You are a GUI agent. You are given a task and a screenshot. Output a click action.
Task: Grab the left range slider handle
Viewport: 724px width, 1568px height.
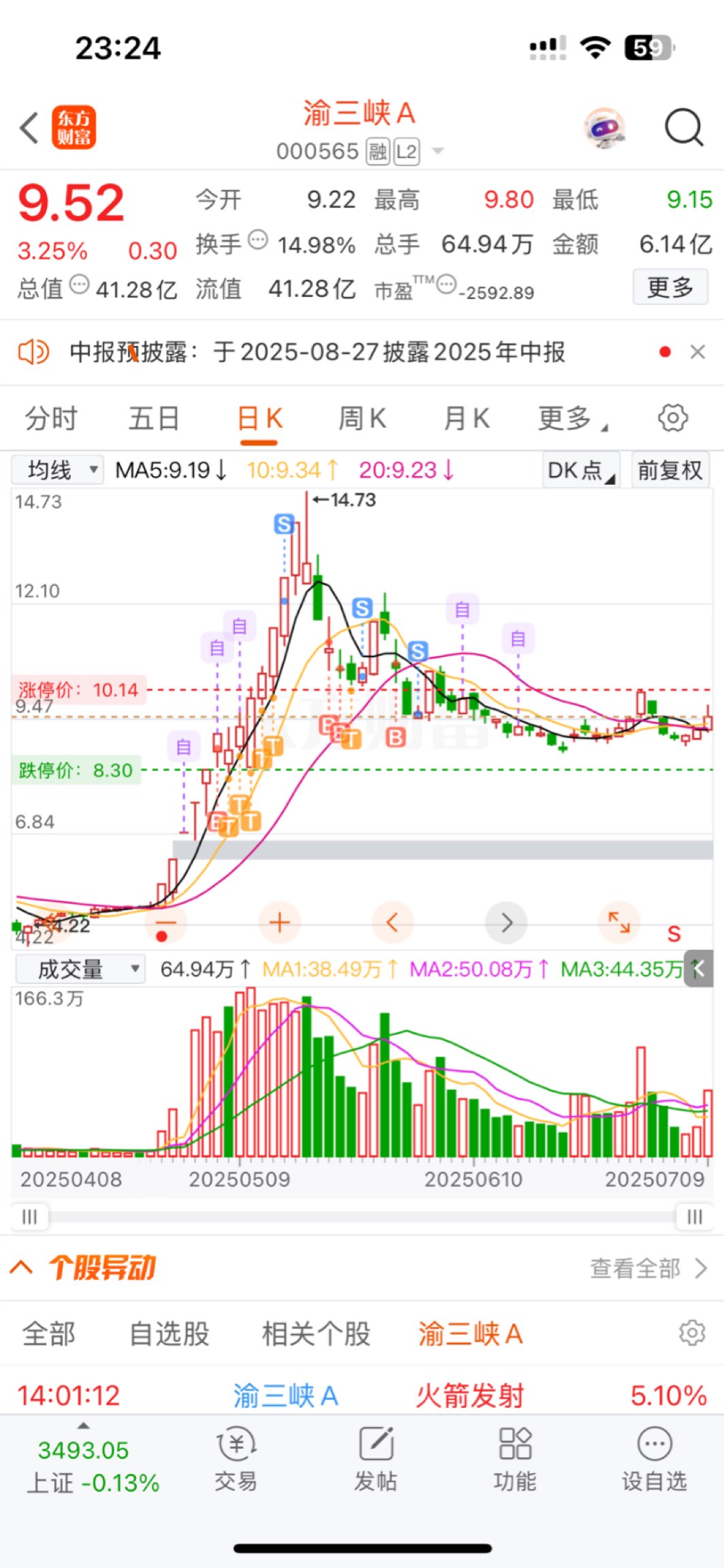click(30, 1217)
